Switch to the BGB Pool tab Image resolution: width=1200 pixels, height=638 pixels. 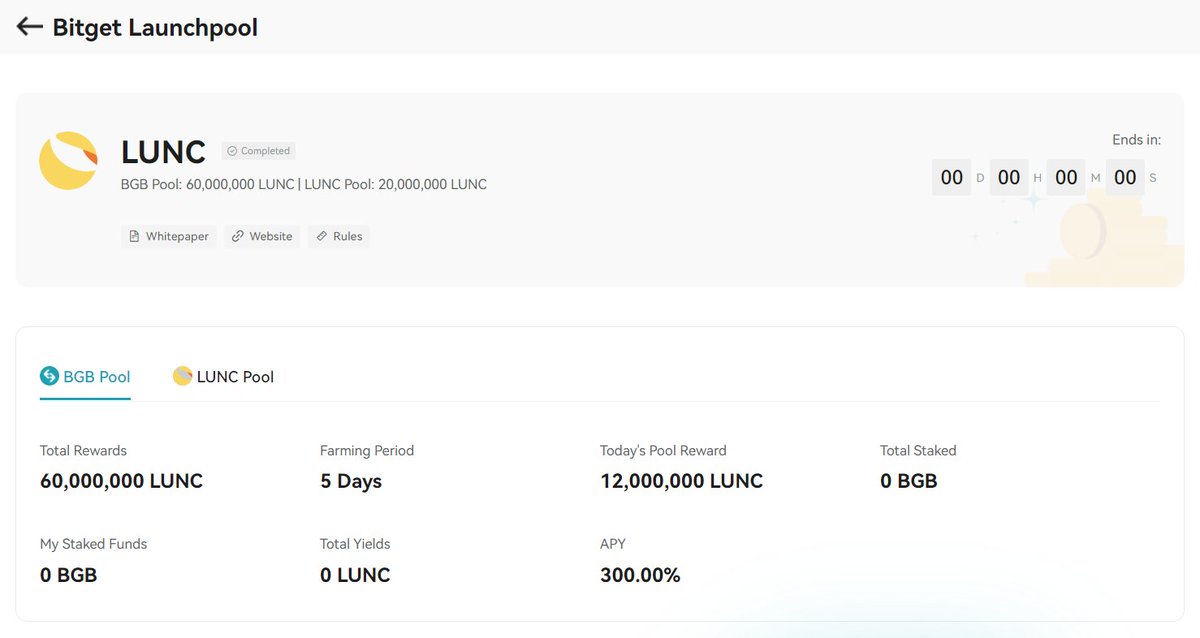coord(85,377)
